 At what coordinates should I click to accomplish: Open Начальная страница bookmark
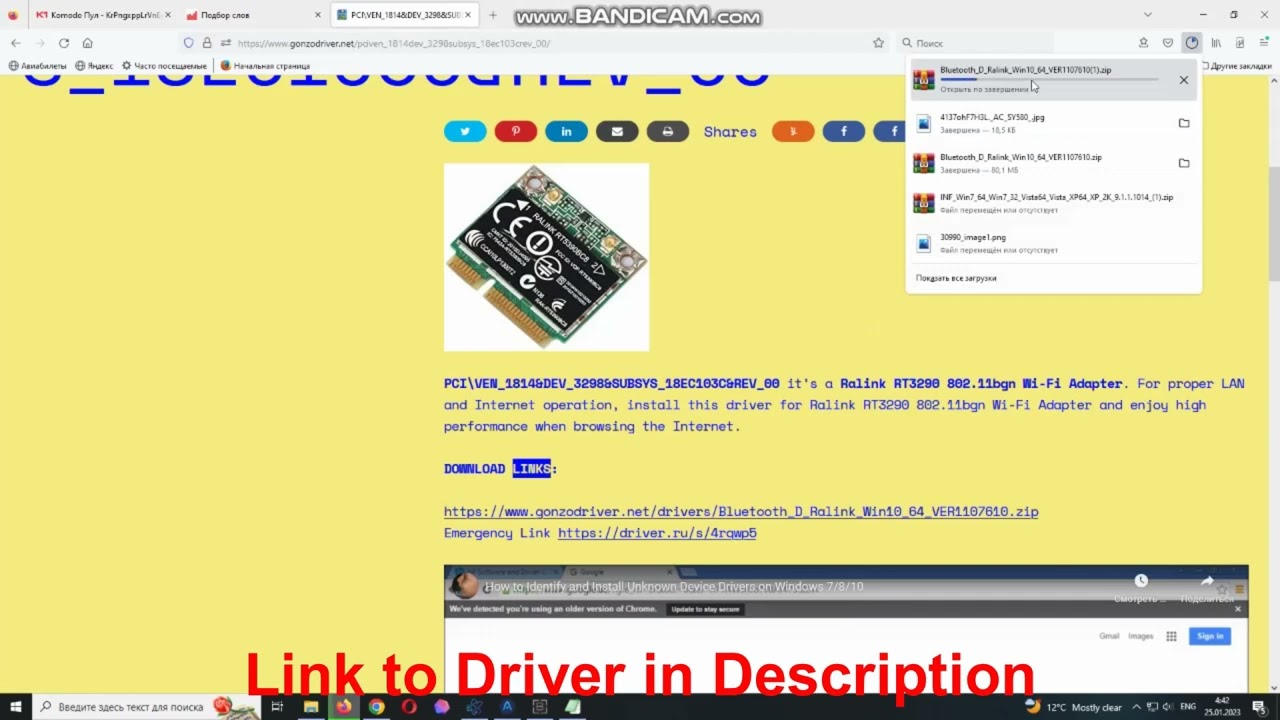pos(265,66)
